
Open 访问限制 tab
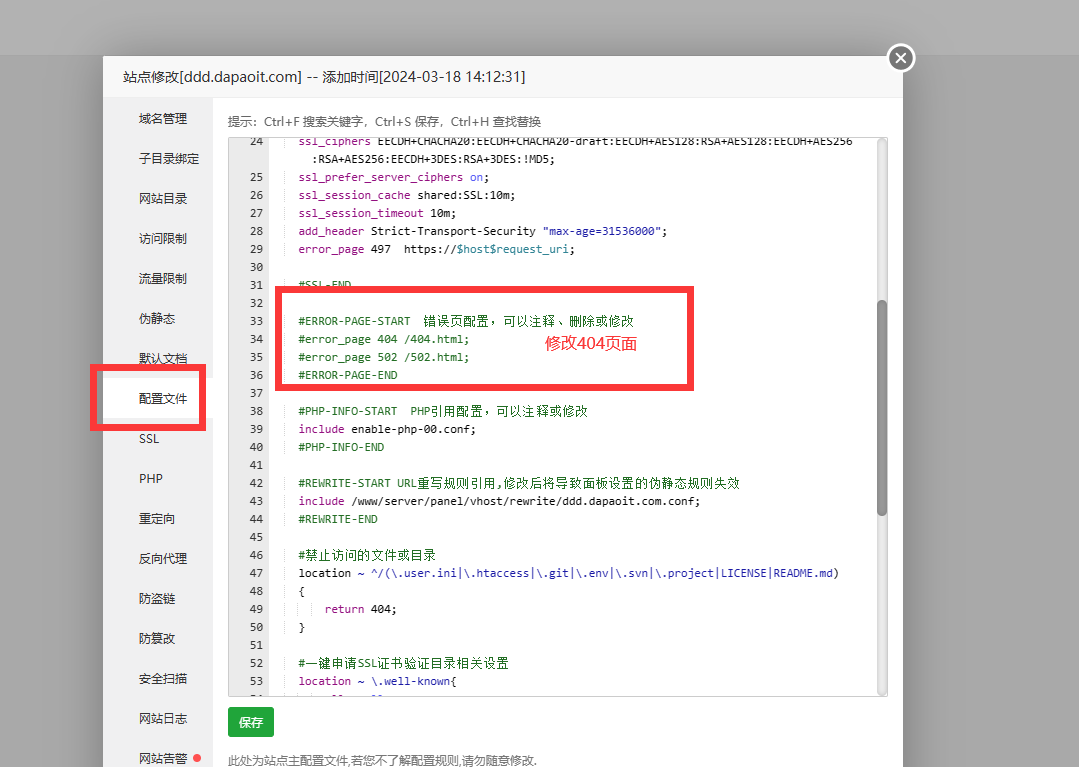[162, 238]
